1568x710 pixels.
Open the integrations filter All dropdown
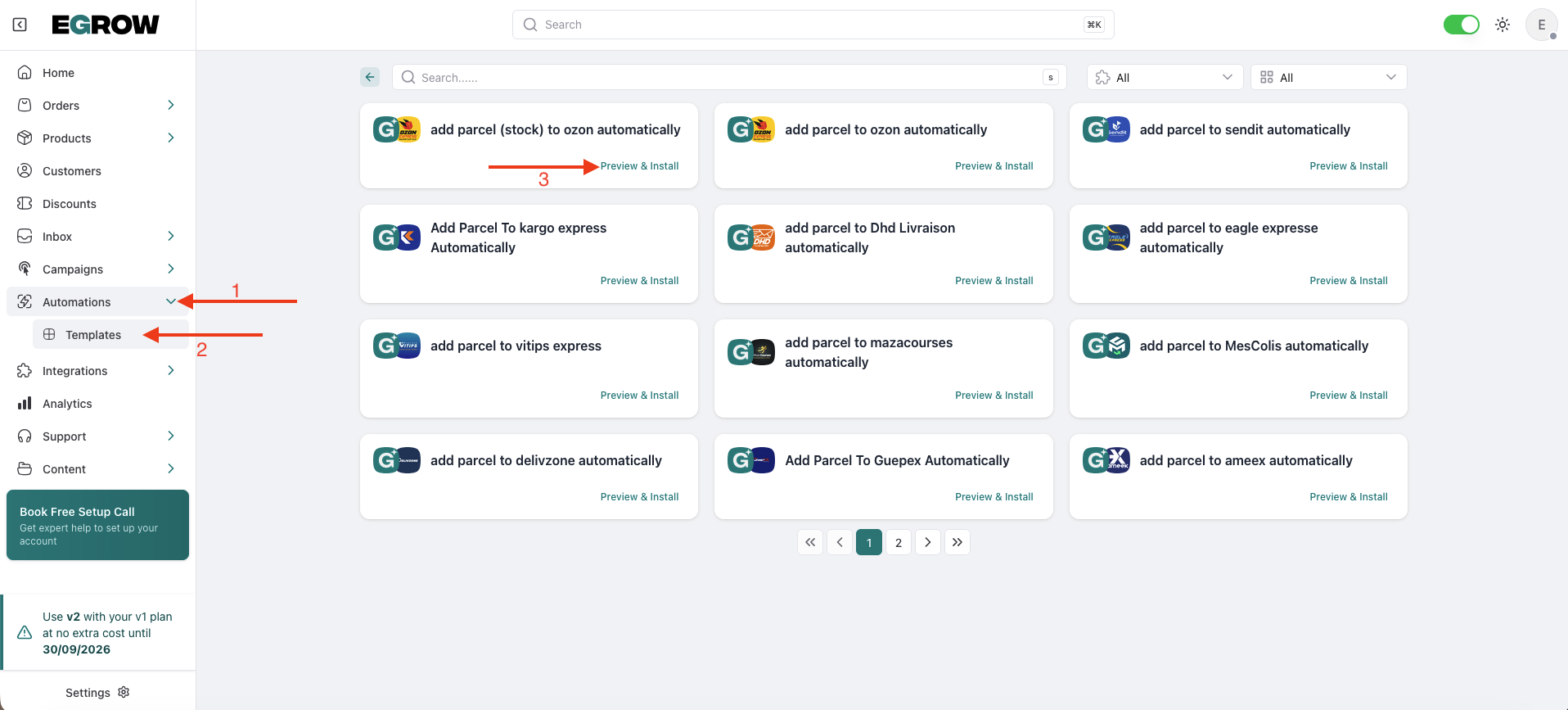coord(1165,77)
